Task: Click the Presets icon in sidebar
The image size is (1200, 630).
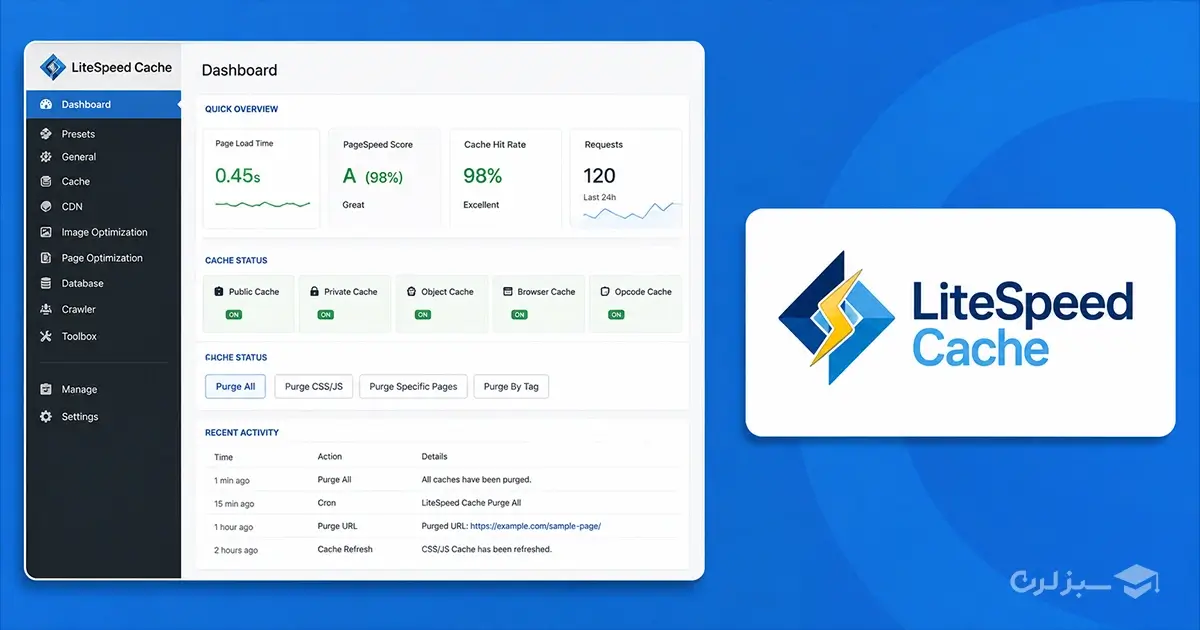Action: click(45, 134)
